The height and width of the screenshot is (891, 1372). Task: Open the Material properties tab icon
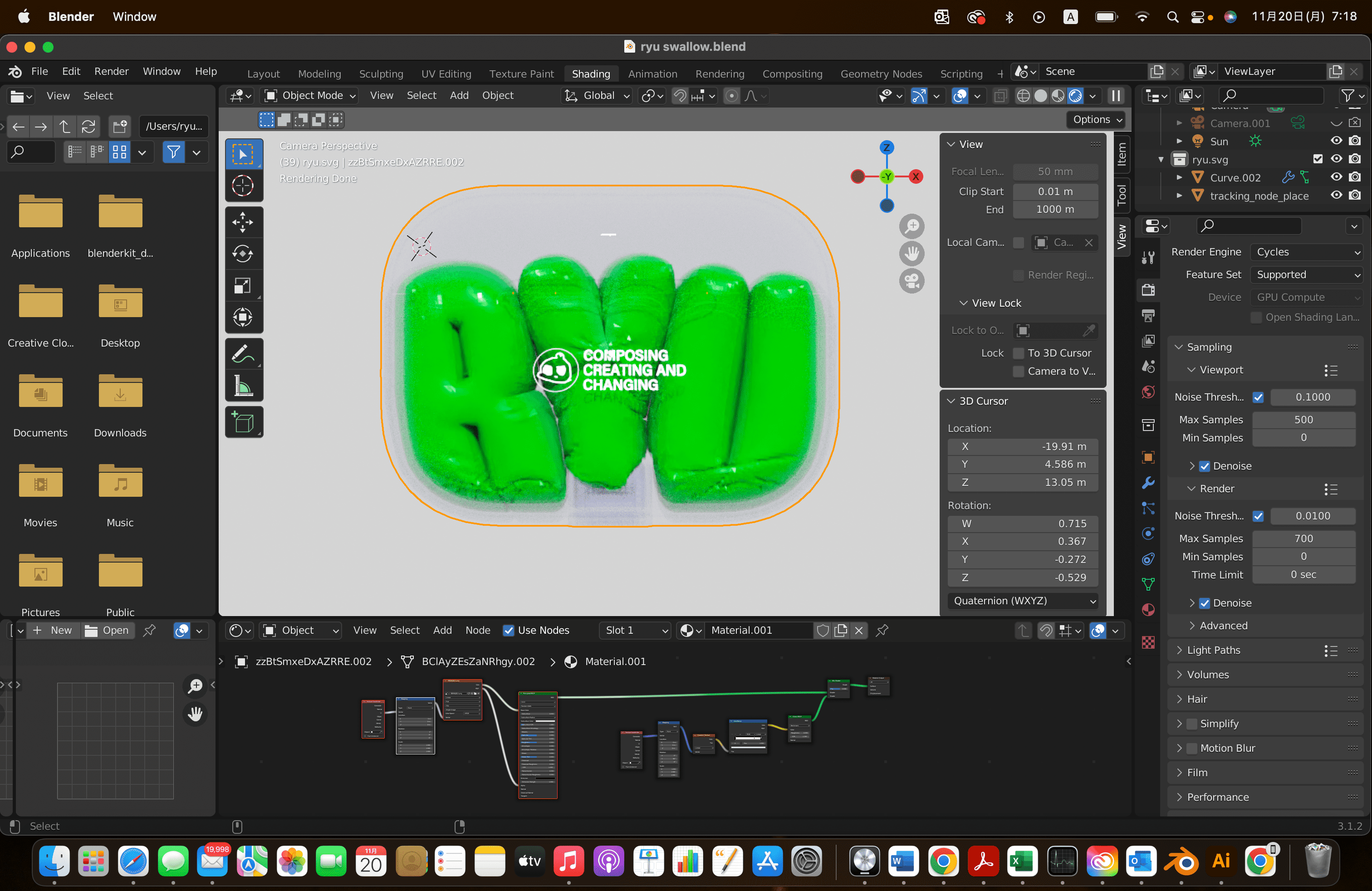1148,610
